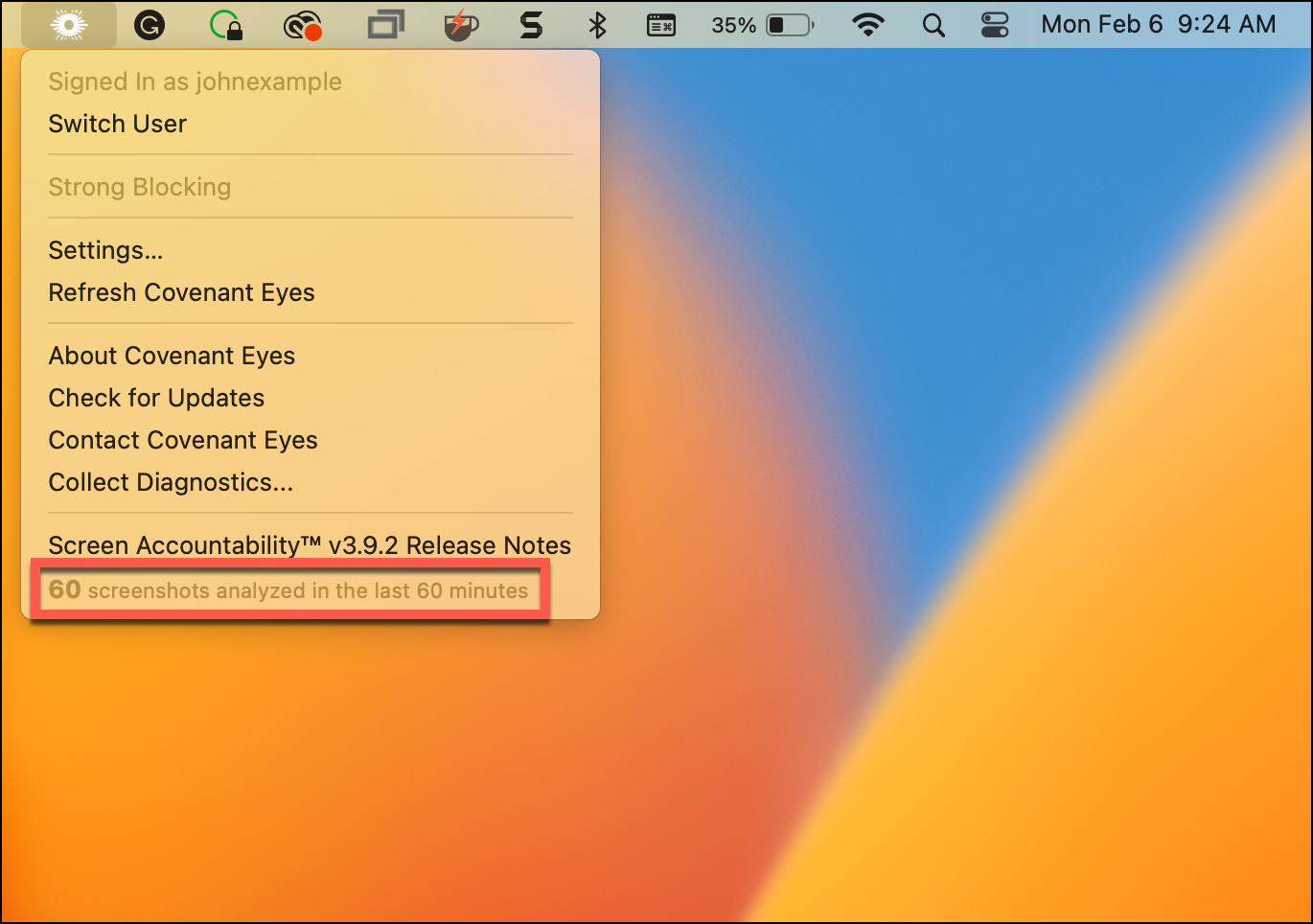Open the Bluetooth status menu
Viewport: 1313px width, 924px height.
598,25
